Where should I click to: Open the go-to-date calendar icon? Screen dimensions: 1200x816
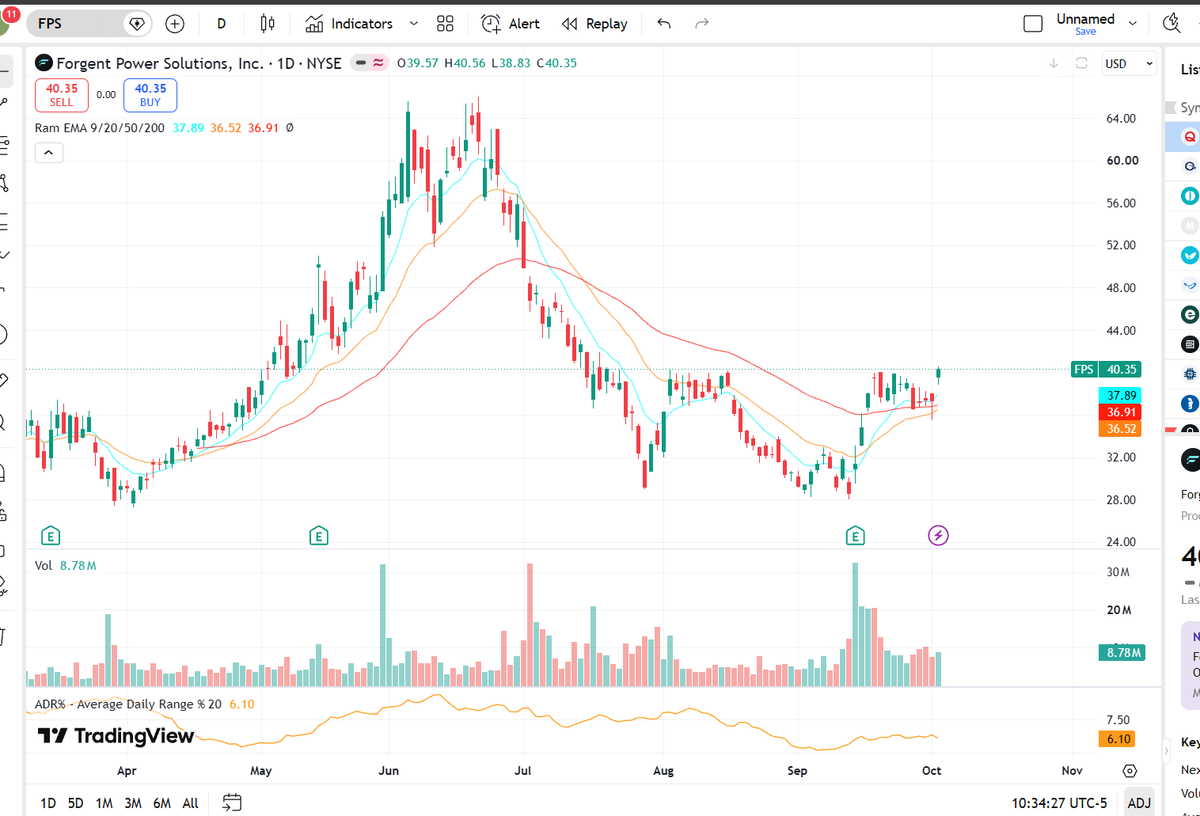click(x=232, y=802)
